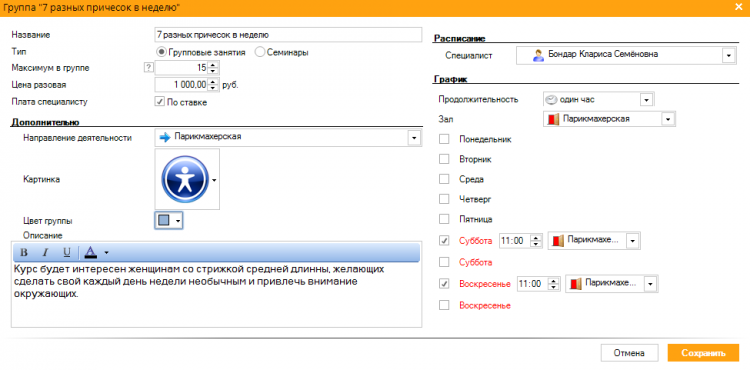Viewport: 750px width, 370px height.
Task: Uncheck the По ставке checkbox
Action: [x=160, y=102]
